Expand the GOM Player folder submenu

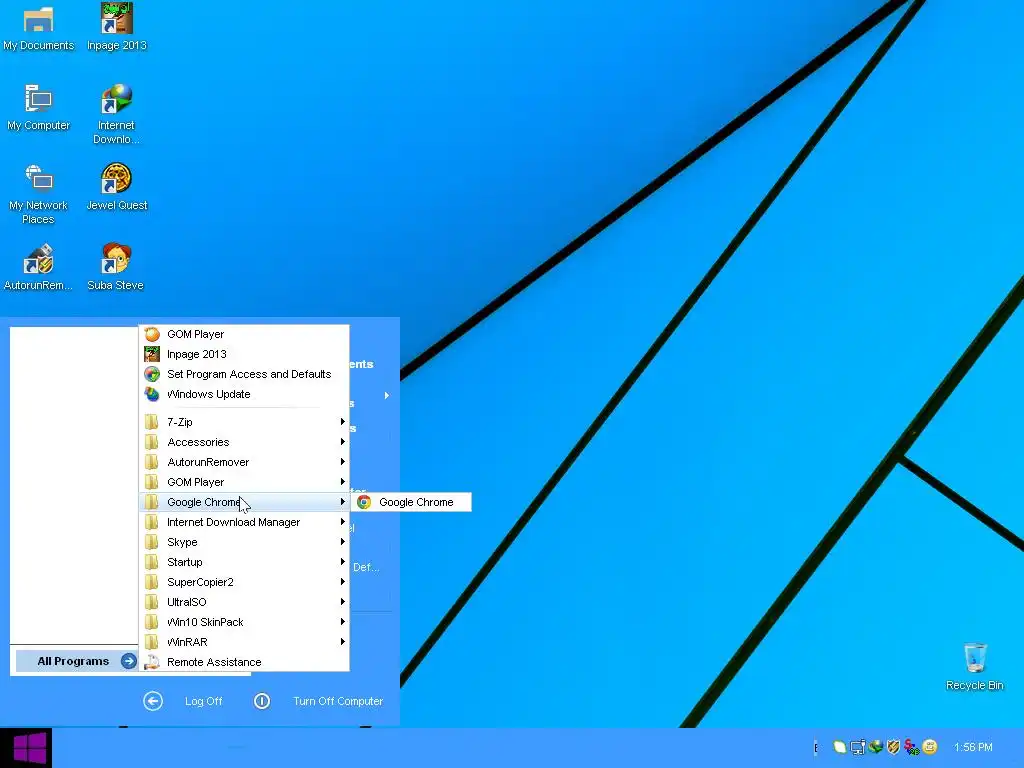[x=244, y=482]
